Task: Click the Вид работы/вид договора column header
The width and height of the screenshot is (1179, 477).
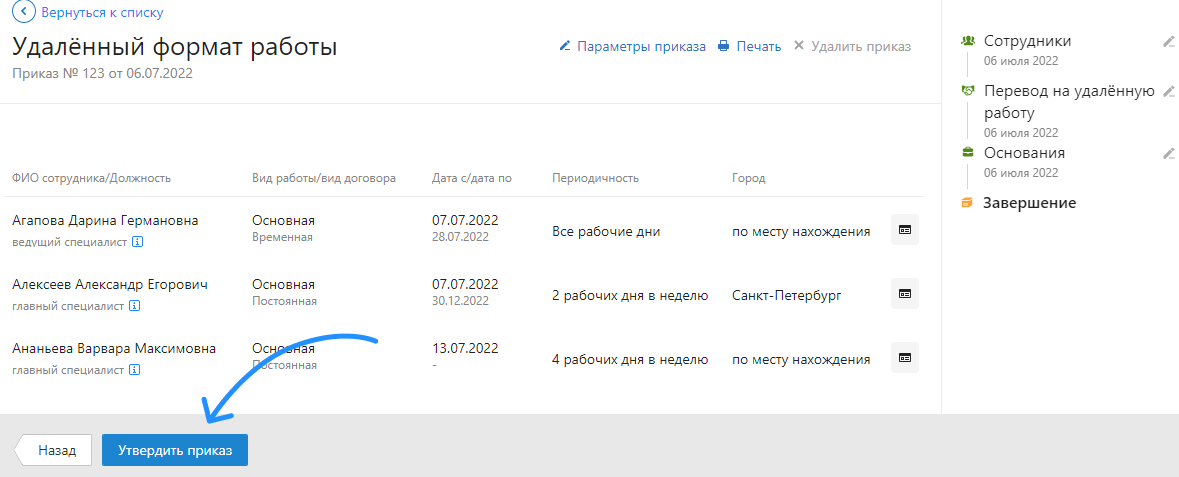Action: coord(324,178)
